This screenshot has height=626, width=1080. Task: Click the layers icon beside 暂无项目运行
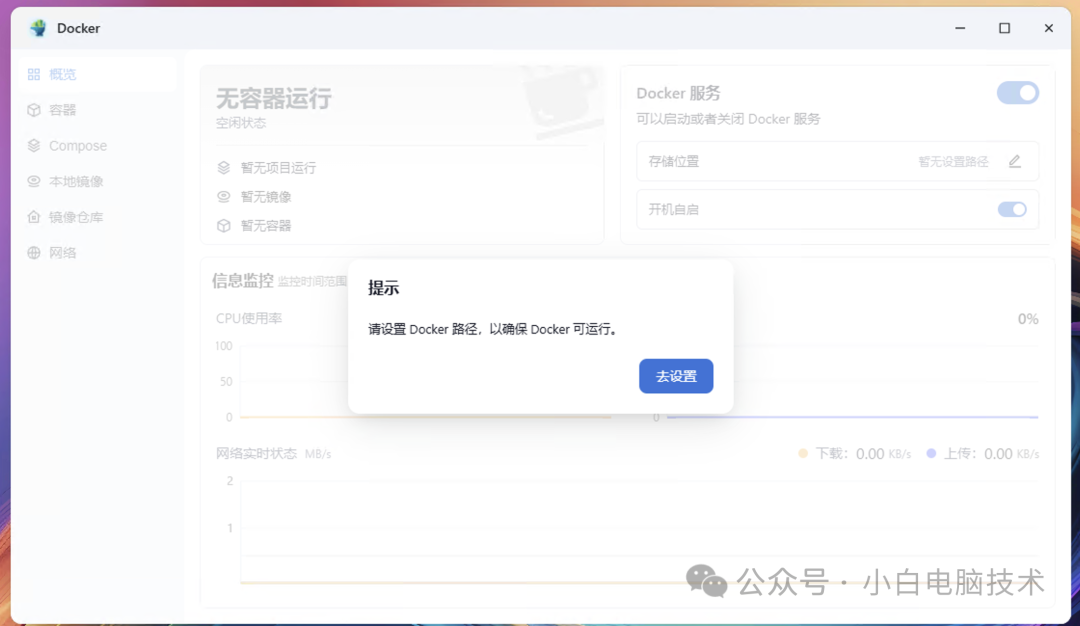pyautogui.click(x=224, y=167)
